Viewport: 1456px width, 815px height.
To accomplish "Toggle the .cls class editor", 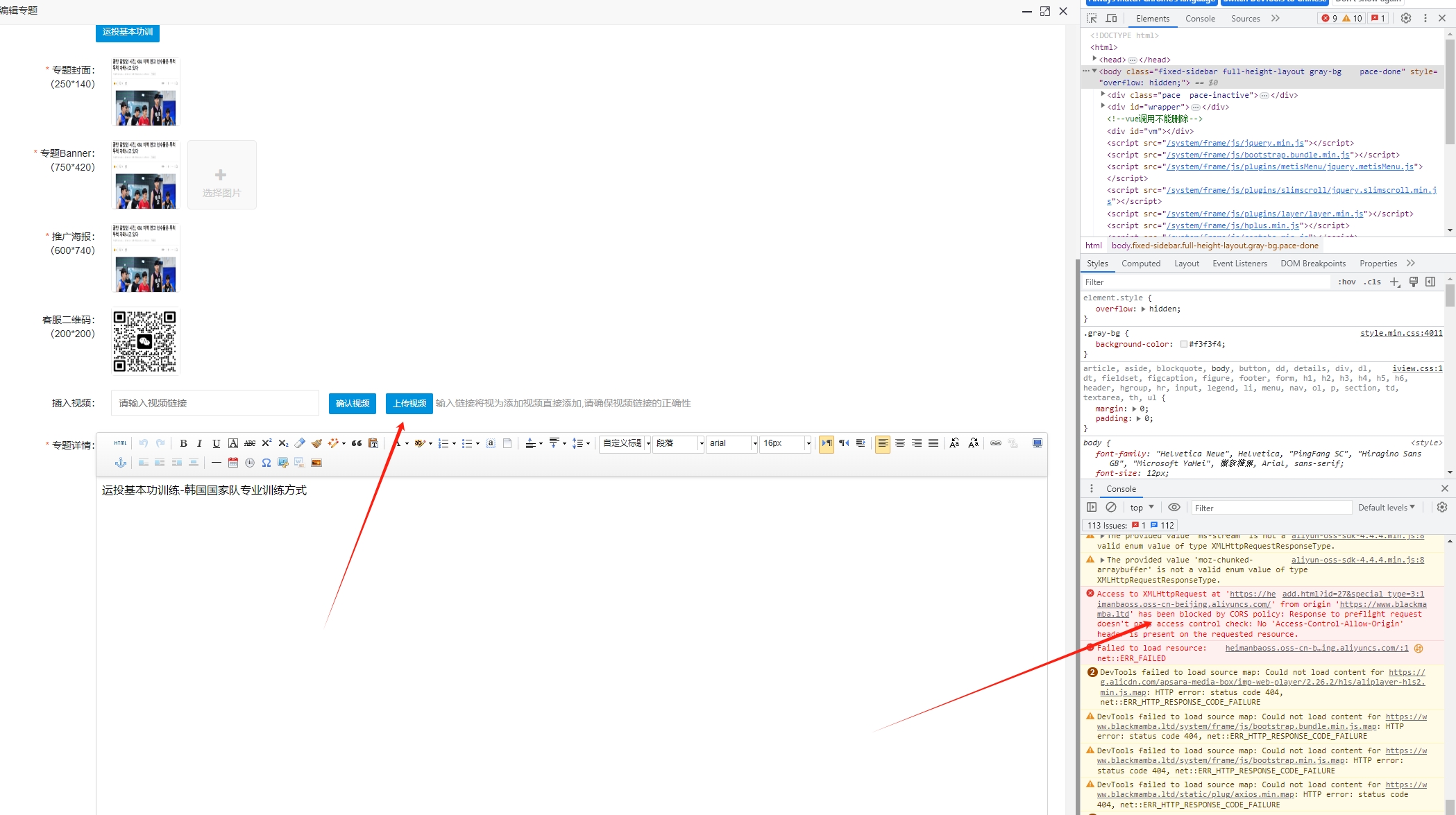I will point(1372,282).
